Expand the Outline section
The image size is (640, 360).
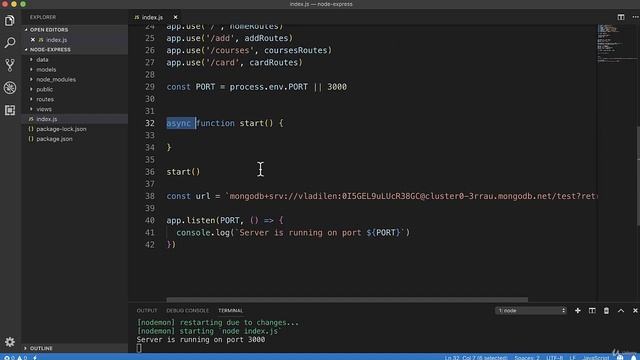point(41,348)
